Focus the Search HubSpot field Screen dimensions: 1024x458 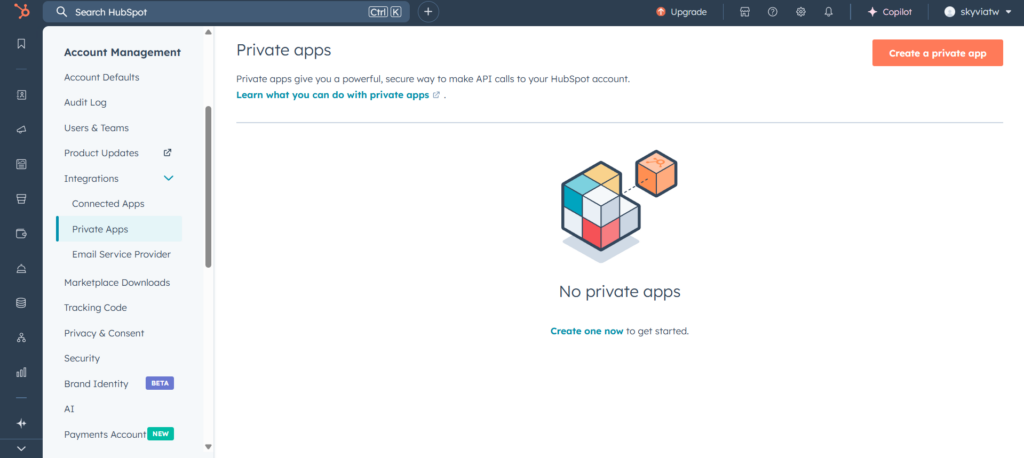[226, 12]
